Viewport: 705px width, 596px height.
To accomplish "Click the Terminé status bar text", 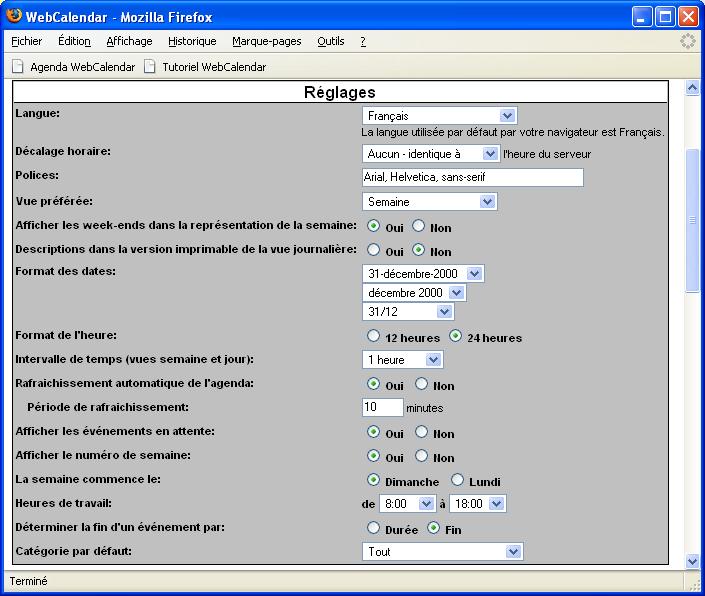I will point(28,581).
